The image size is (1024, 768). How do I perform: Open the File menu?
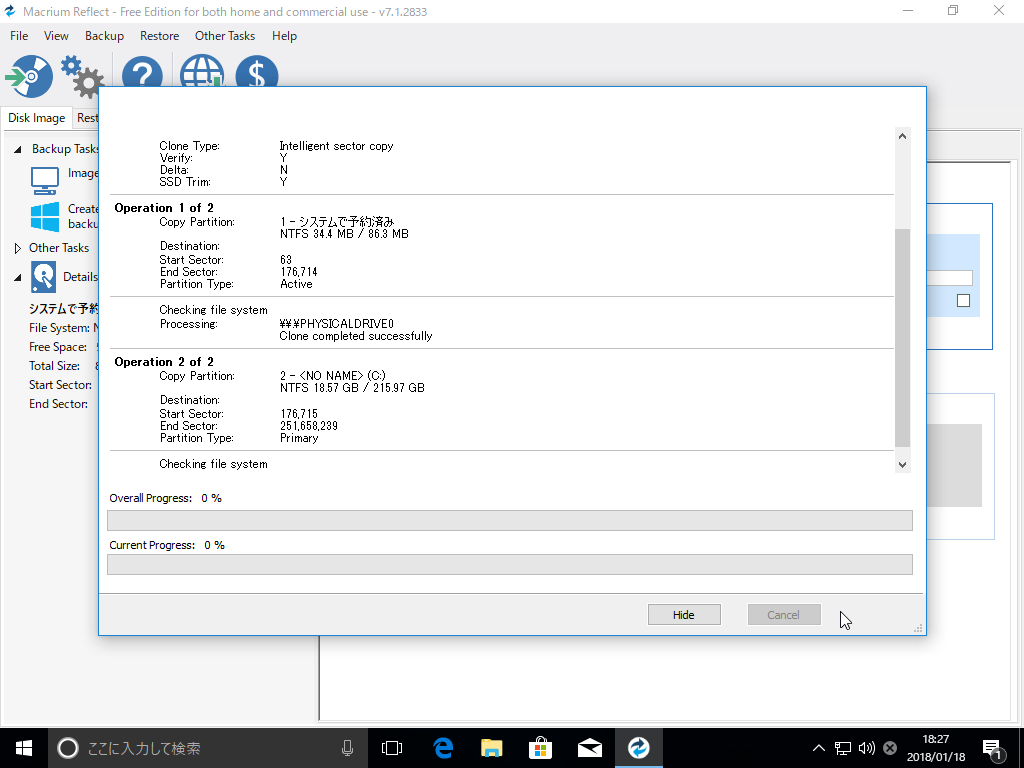point(19,36)
